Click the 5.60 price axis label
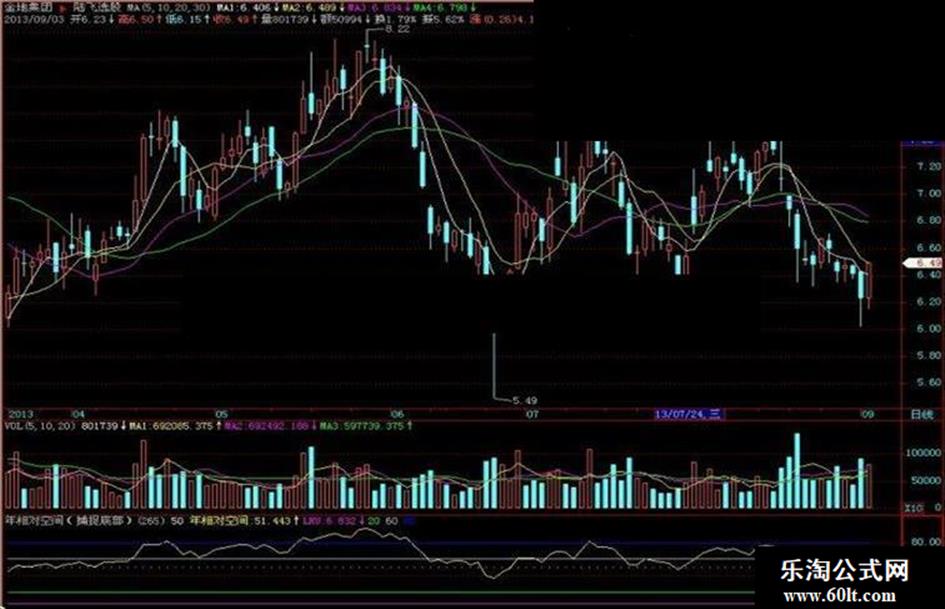This screenshot has width=945, height=609. coord(928,382)
